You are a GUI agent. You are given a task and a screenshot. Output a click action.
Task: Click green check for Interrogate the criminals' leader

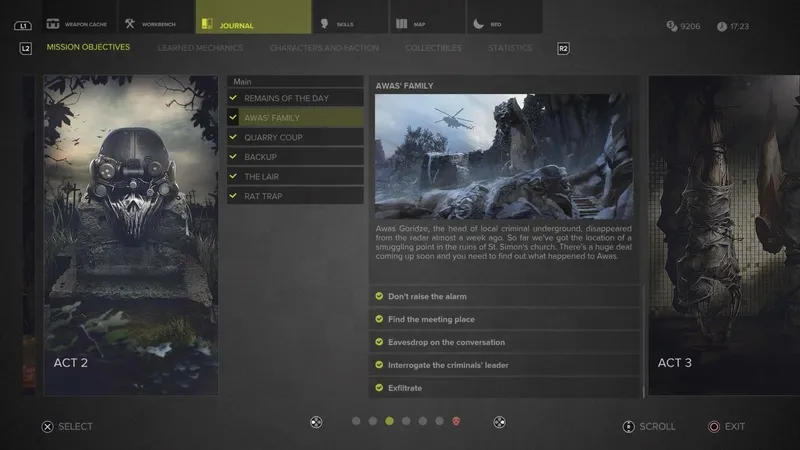coord(379,365)
